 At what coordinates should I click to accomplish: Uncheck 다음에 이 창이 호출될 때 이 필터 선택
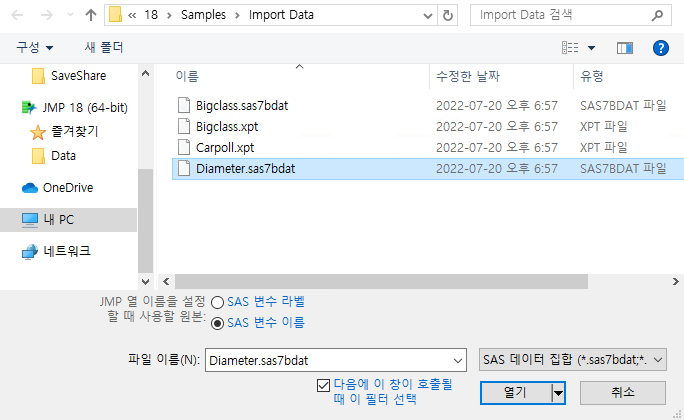click(323, 386)
